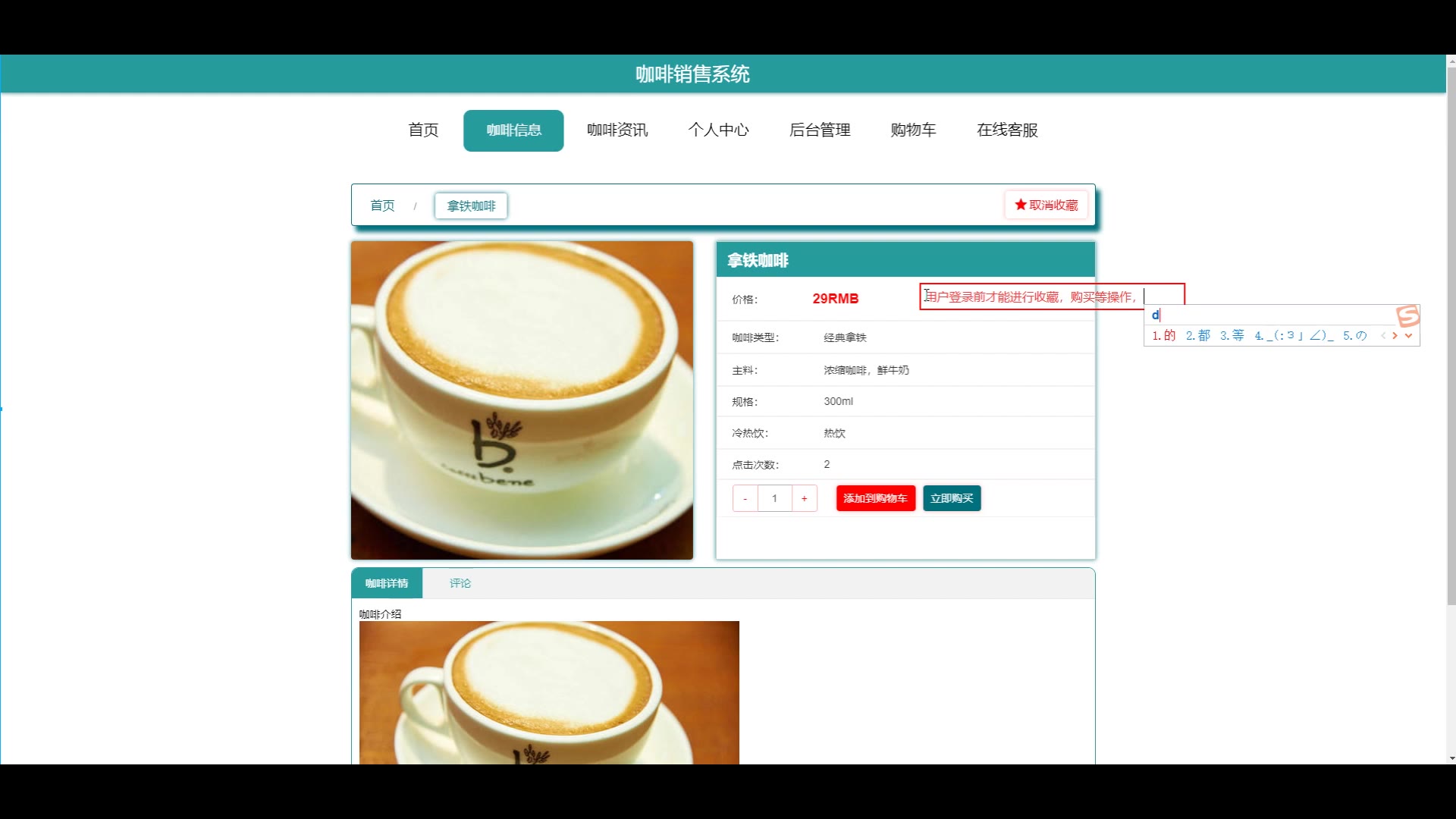The height and width of the screenshot is (819, 1456).
Task: Click the 首页 breadcrumb link
Action: (382, 206)
